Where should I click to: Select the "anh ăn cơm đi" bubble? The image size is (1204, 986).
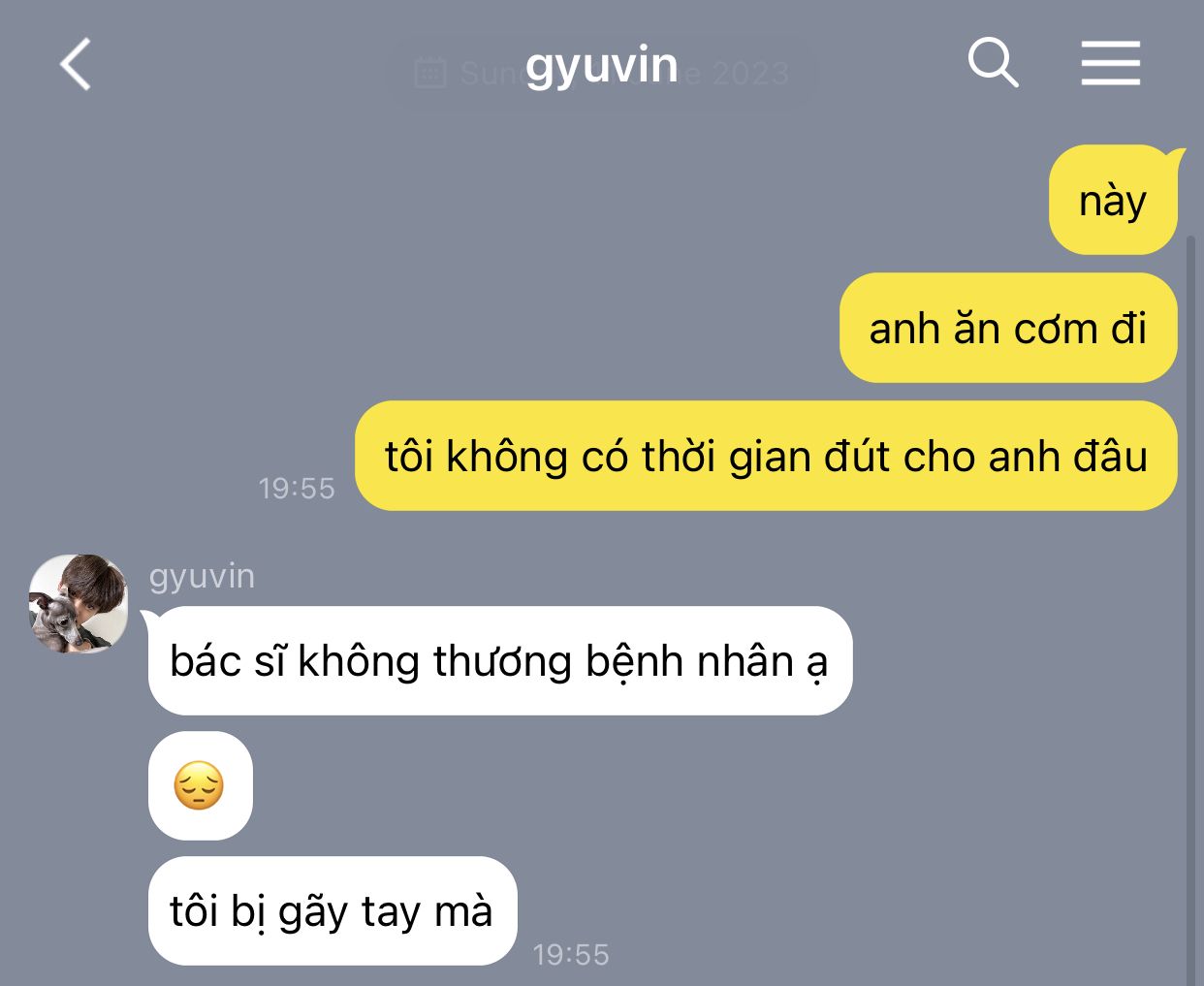click(x=1008, y=328)
